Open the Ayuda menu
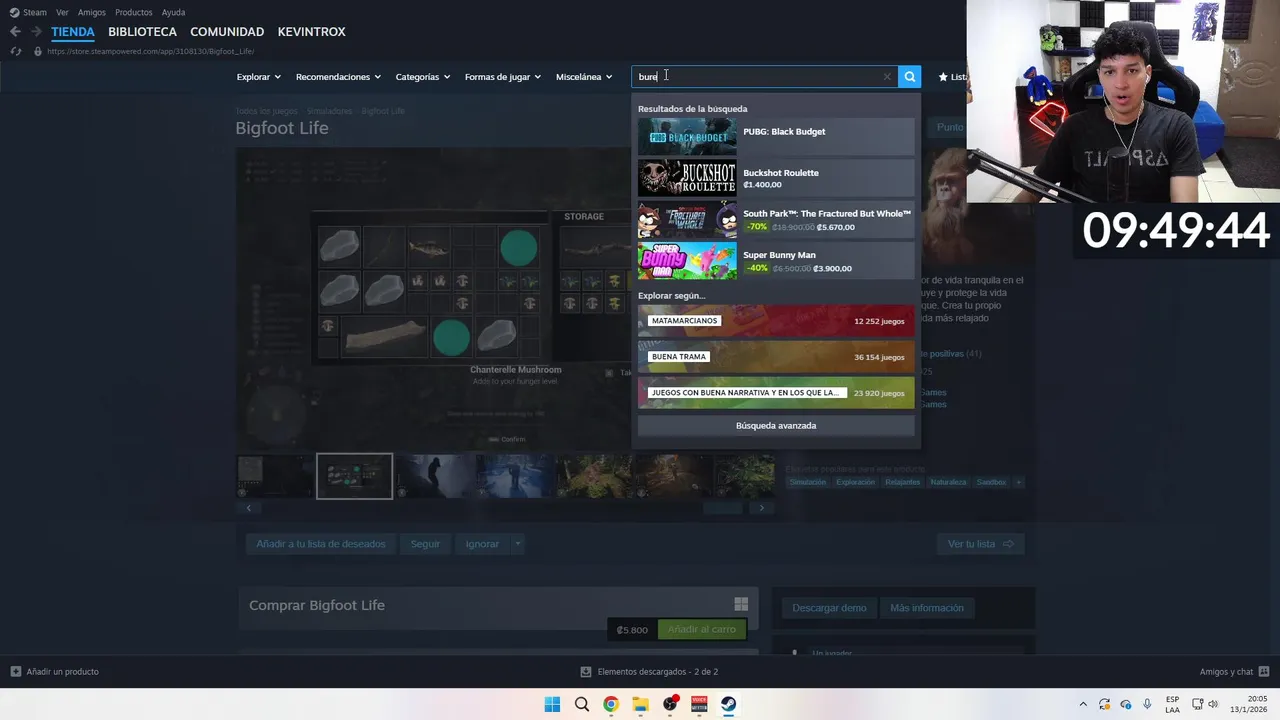The width and height of the screenshot is (1280, 720). 173,12
